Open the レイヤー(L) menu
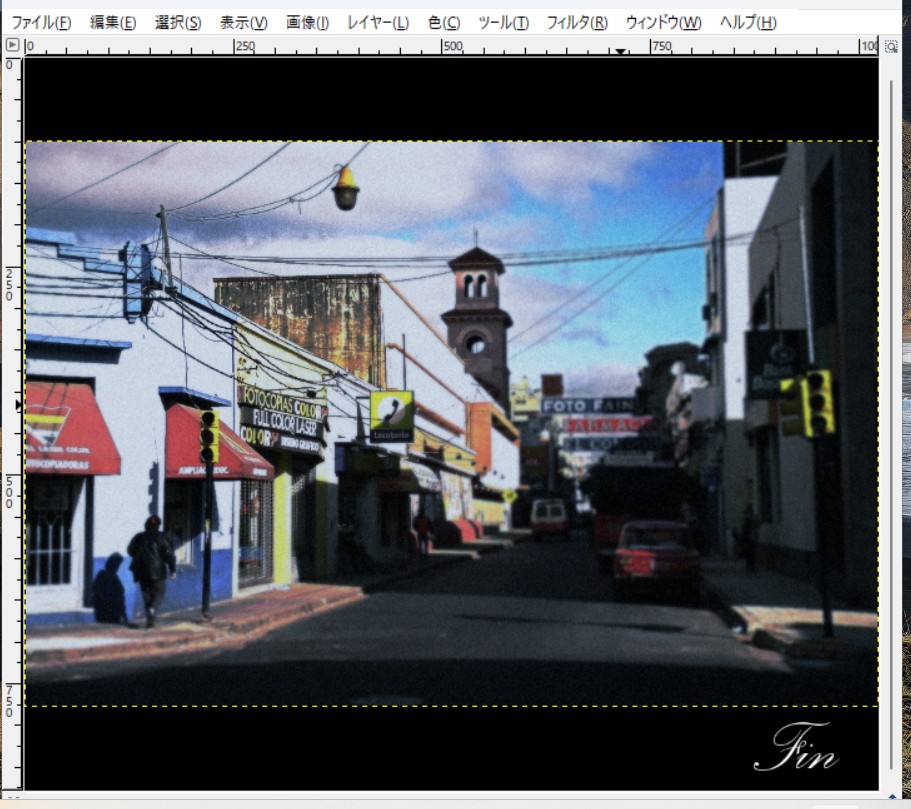The image size is (911, 809). (x=377, y=23)
